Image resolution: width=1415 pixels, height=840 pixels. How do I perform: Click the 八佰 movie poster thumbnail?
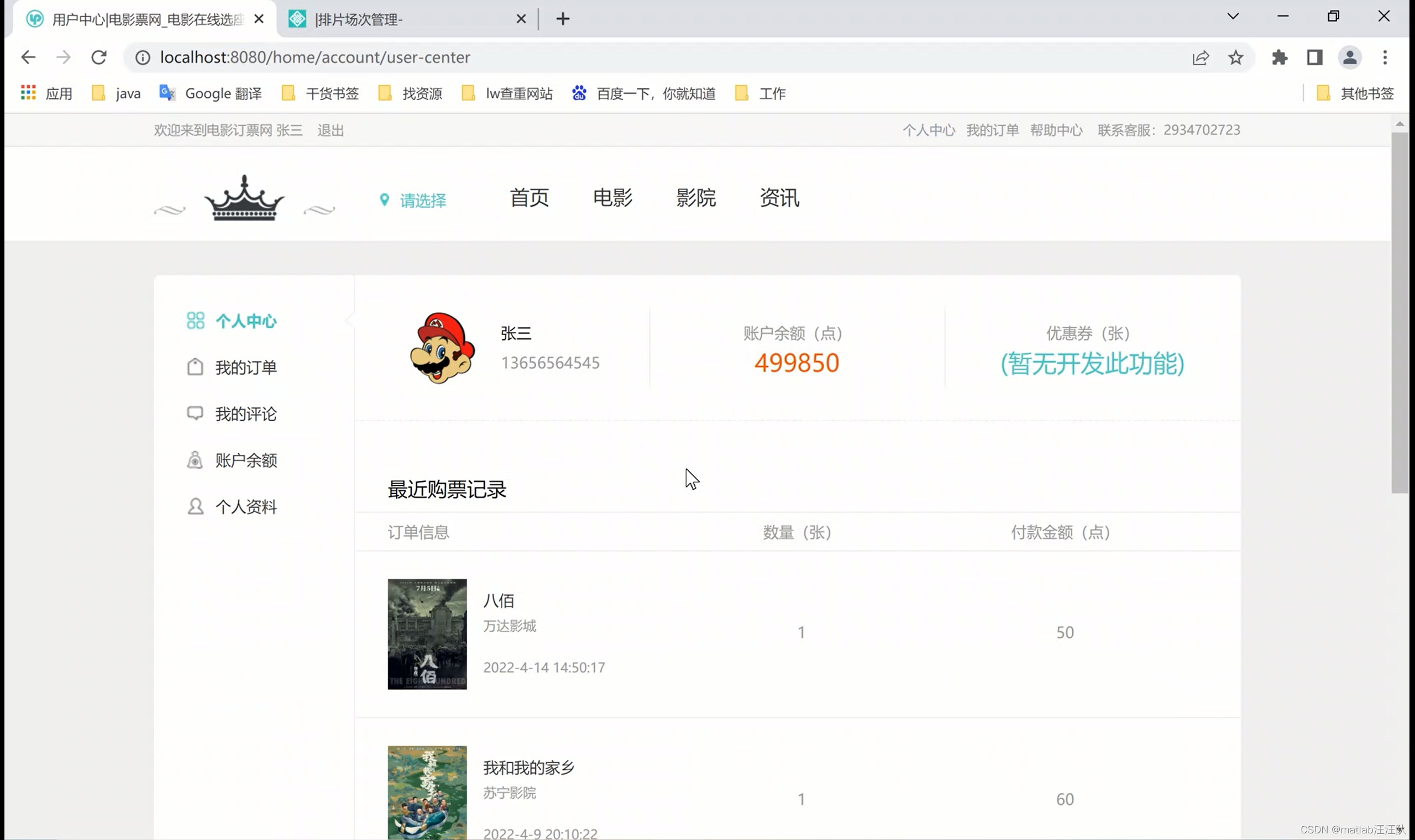pyautogui.click(x=427, y=634)
